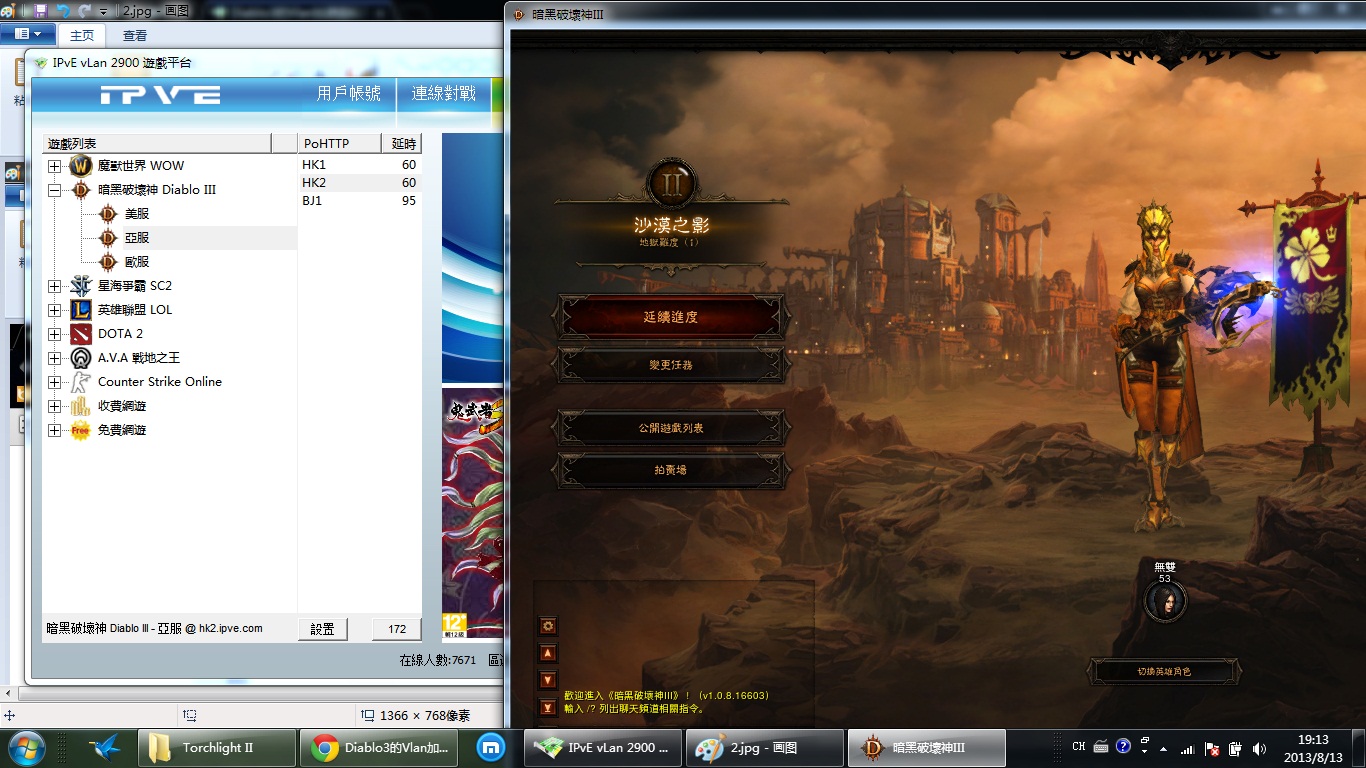Select the 亞服 server under Diablo III

pos(137,238)
